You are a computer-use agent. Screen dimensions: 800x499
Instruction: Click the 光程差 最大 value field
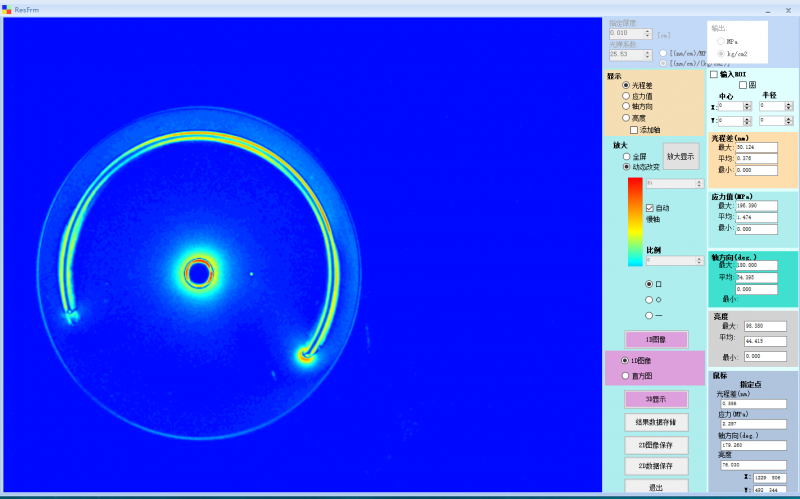pos(756,147)
